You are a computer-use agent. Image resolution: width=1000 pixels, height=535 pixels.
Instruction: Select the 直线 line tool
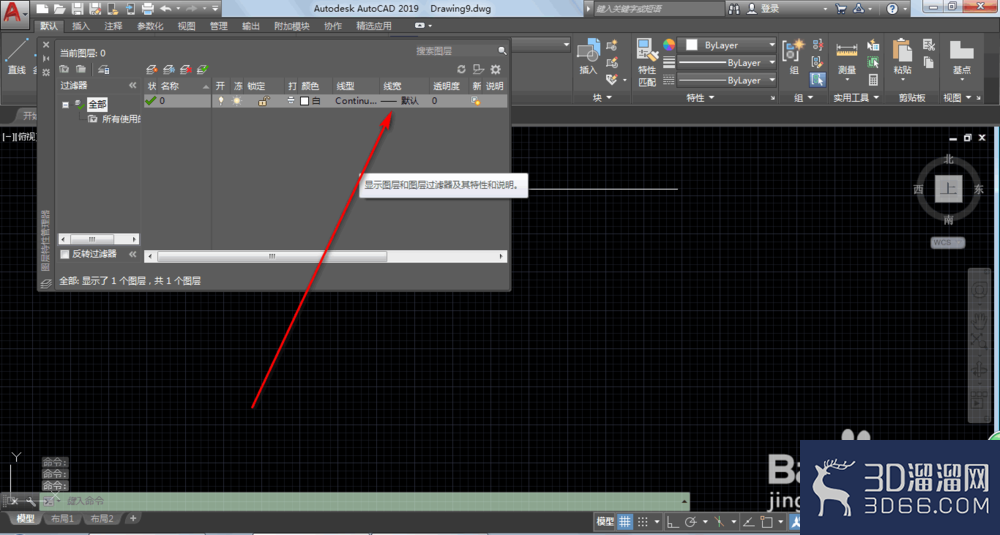click(17, 56)
